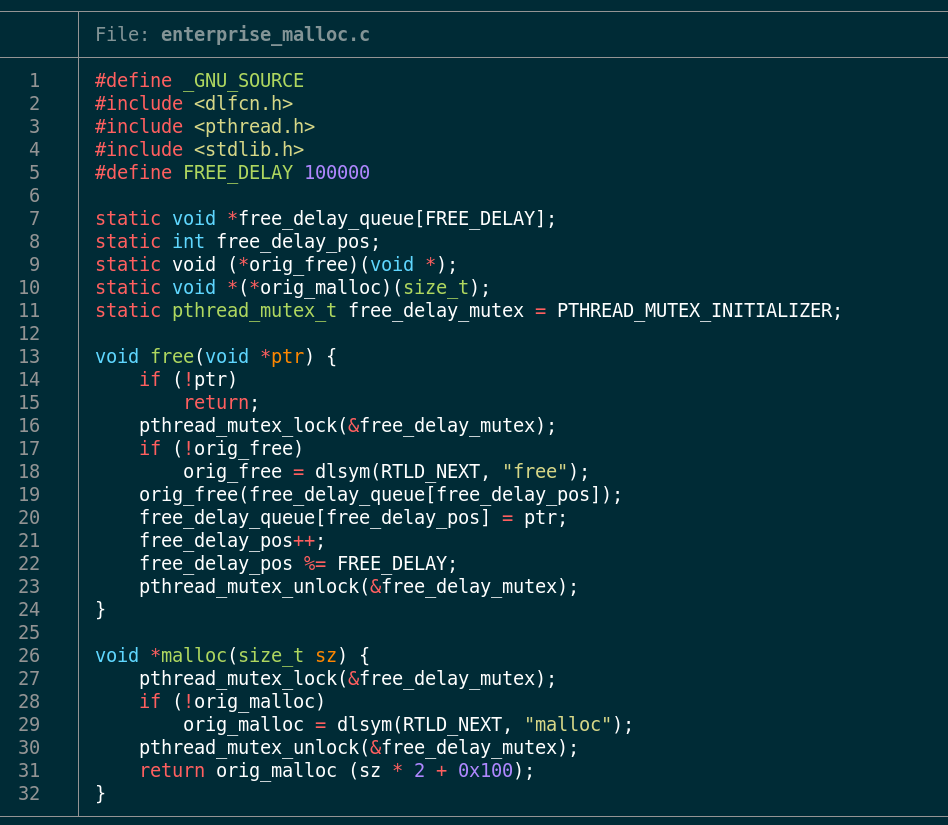Viewport: 948px width, 825px height.
Task: Click the malloc function name in its definition
Action: coord(194,656)
